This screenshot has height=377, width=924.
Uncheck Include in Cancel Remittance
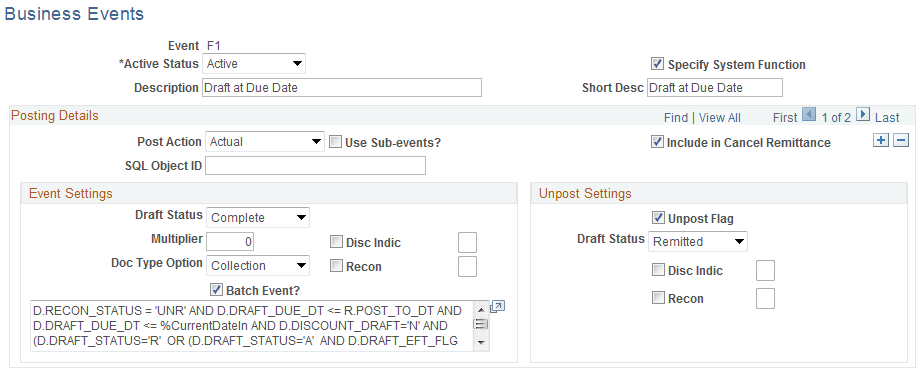656,141
